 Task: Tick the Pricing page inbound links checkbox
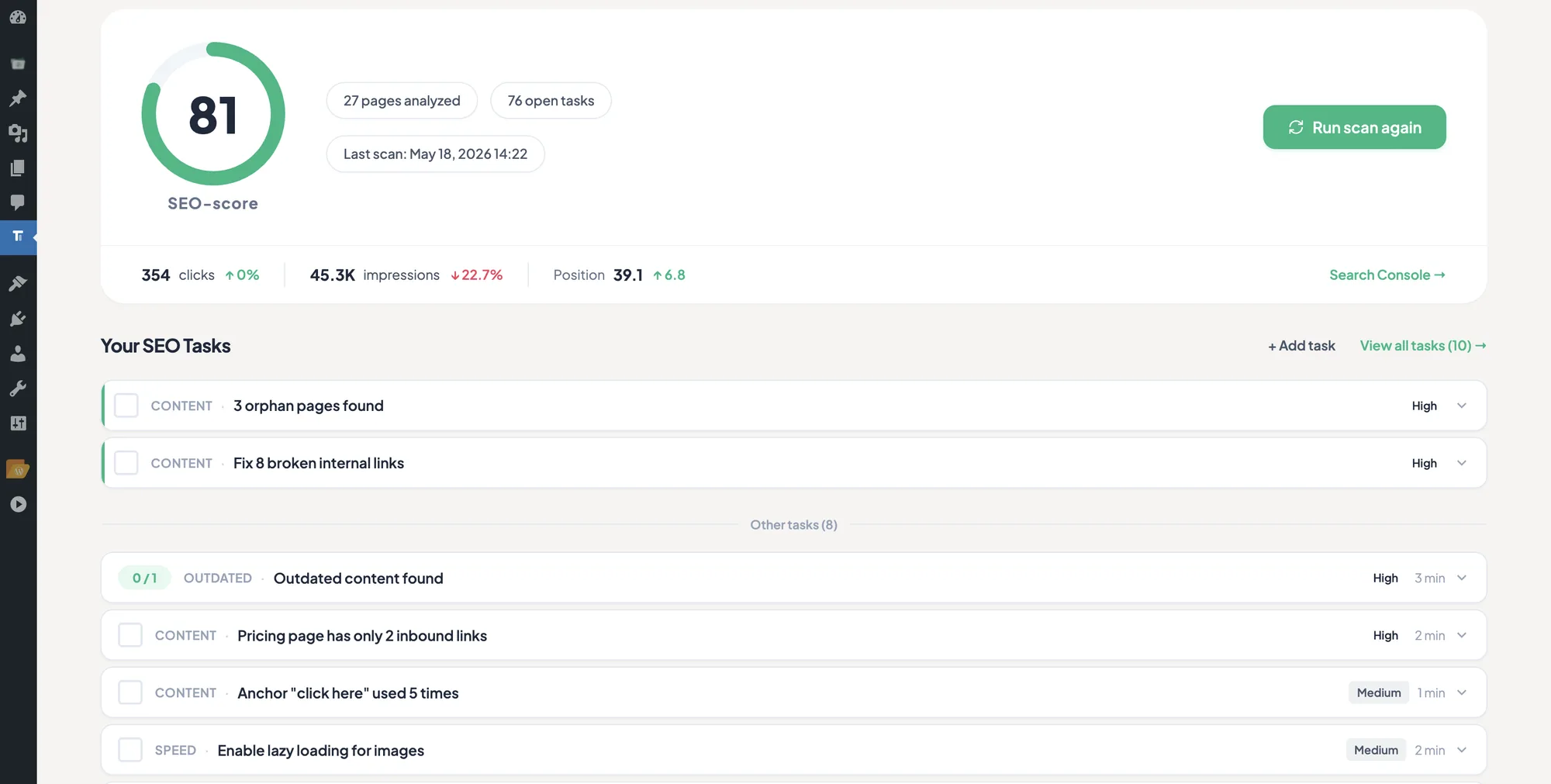pyautogui.click(x=130, y=635)
